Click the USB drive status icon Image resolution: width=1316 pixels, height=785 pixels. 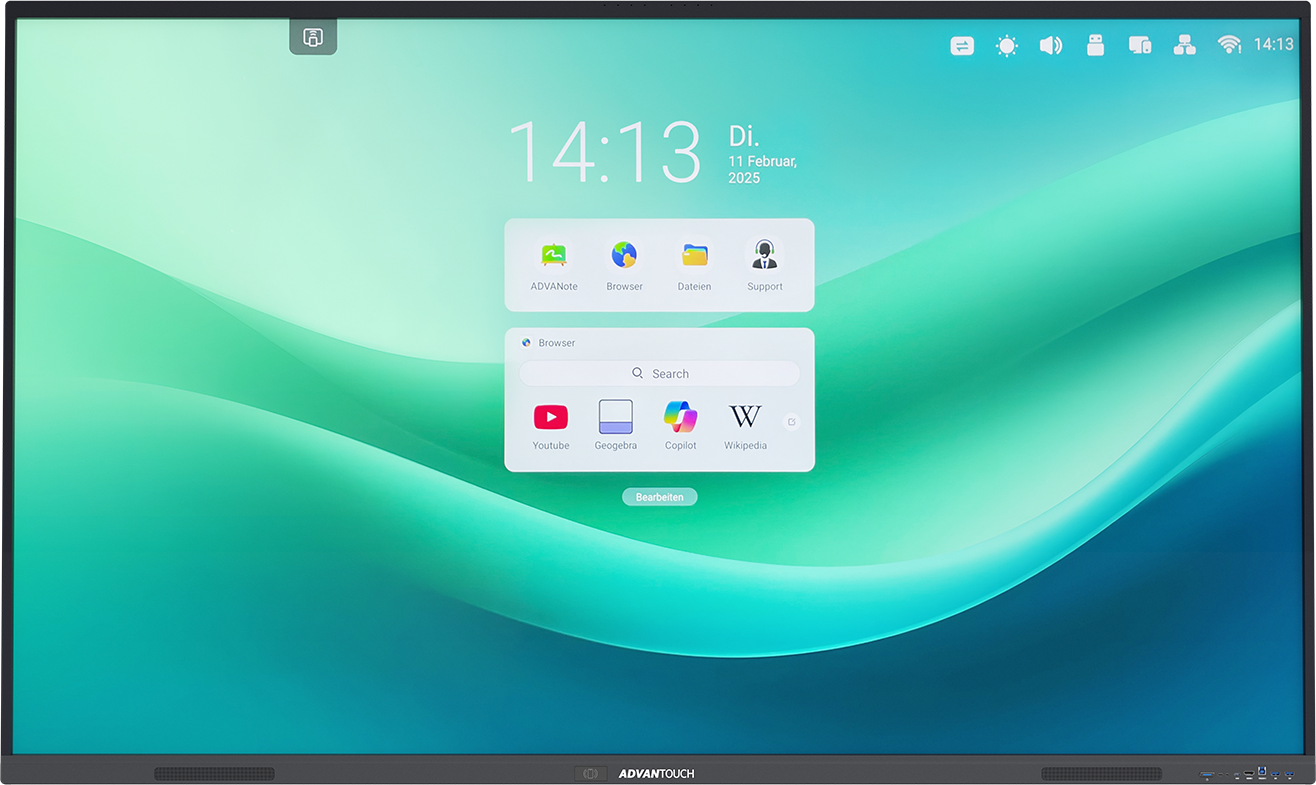click(1095, 45)
